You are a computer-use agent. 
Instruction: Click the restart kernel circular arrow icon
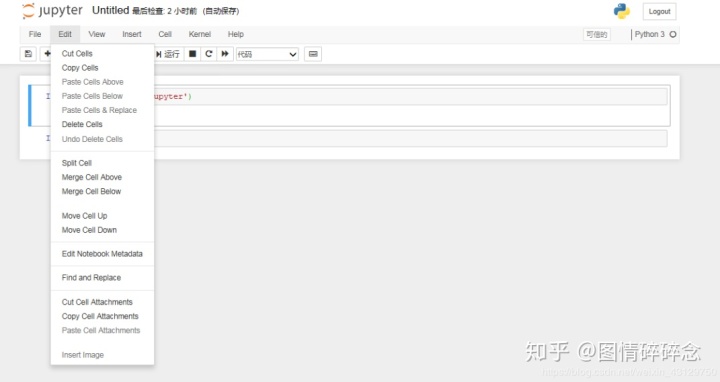coord(208,54)
